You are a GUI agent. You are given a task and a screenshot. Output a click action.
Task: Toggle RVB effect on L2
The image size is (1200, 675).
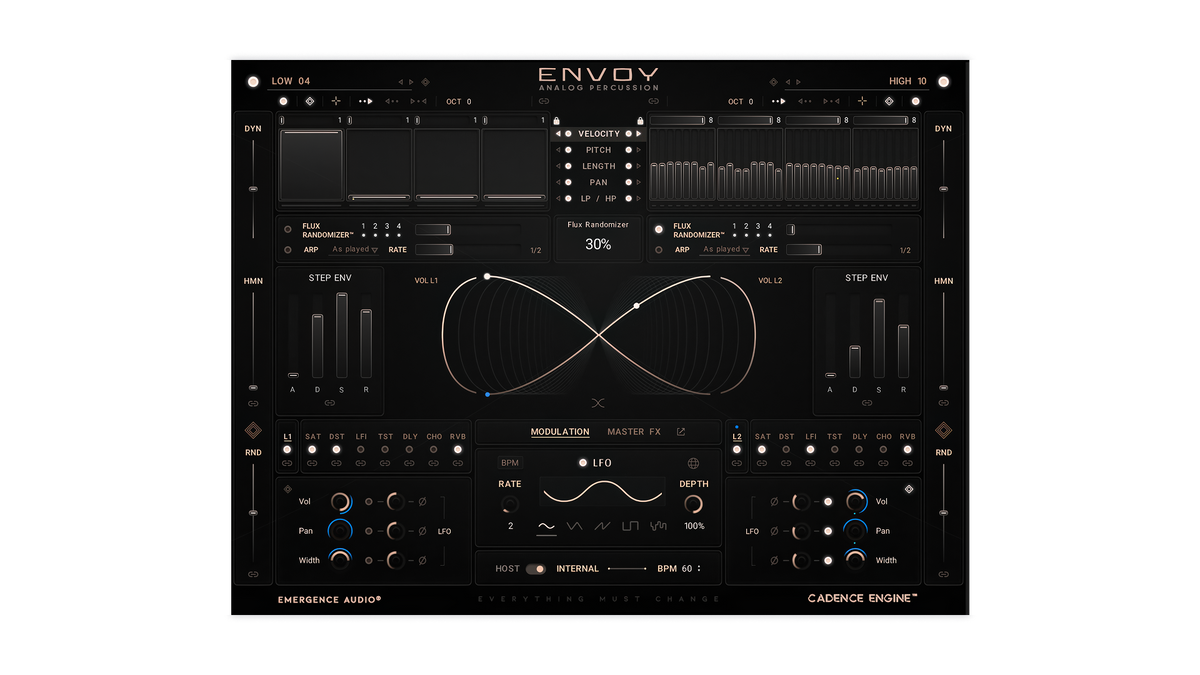point(908,449)
